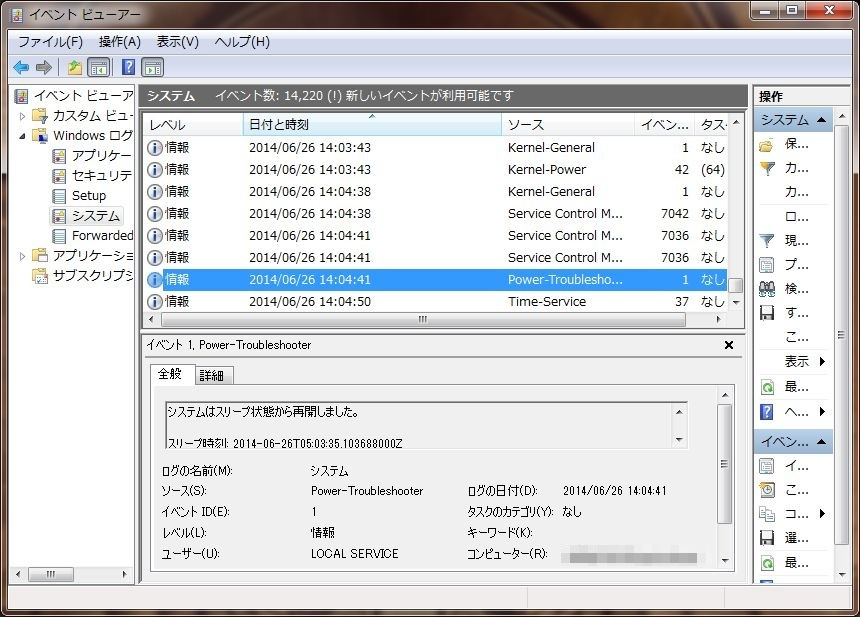Open 保... saved log folder icon in actions
Viewport: 860px width, 617px height.
point(767,145)
